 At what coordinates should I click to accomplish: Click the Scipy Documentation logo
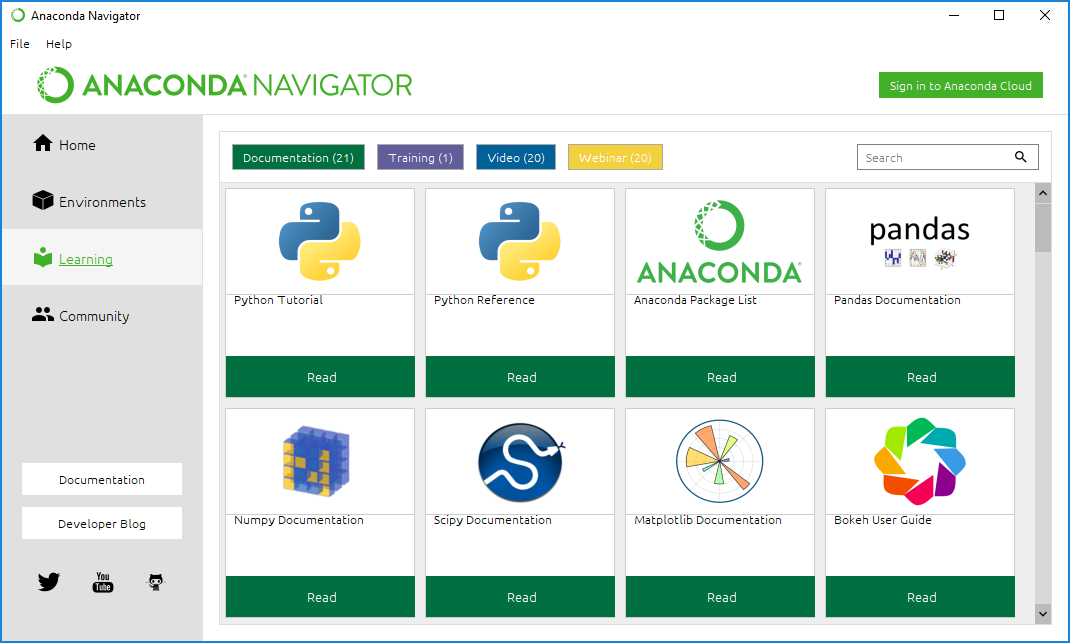coord(520,461)
